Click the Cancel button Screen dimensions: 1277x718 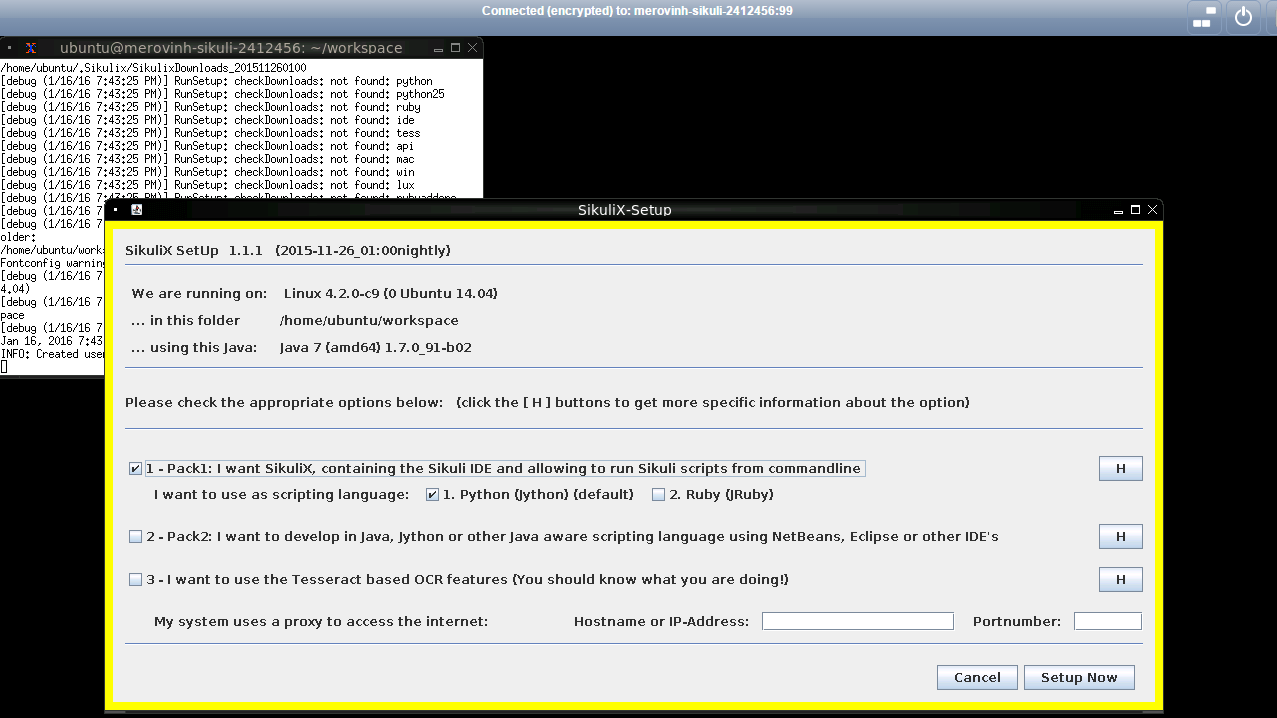coord(977,677)
